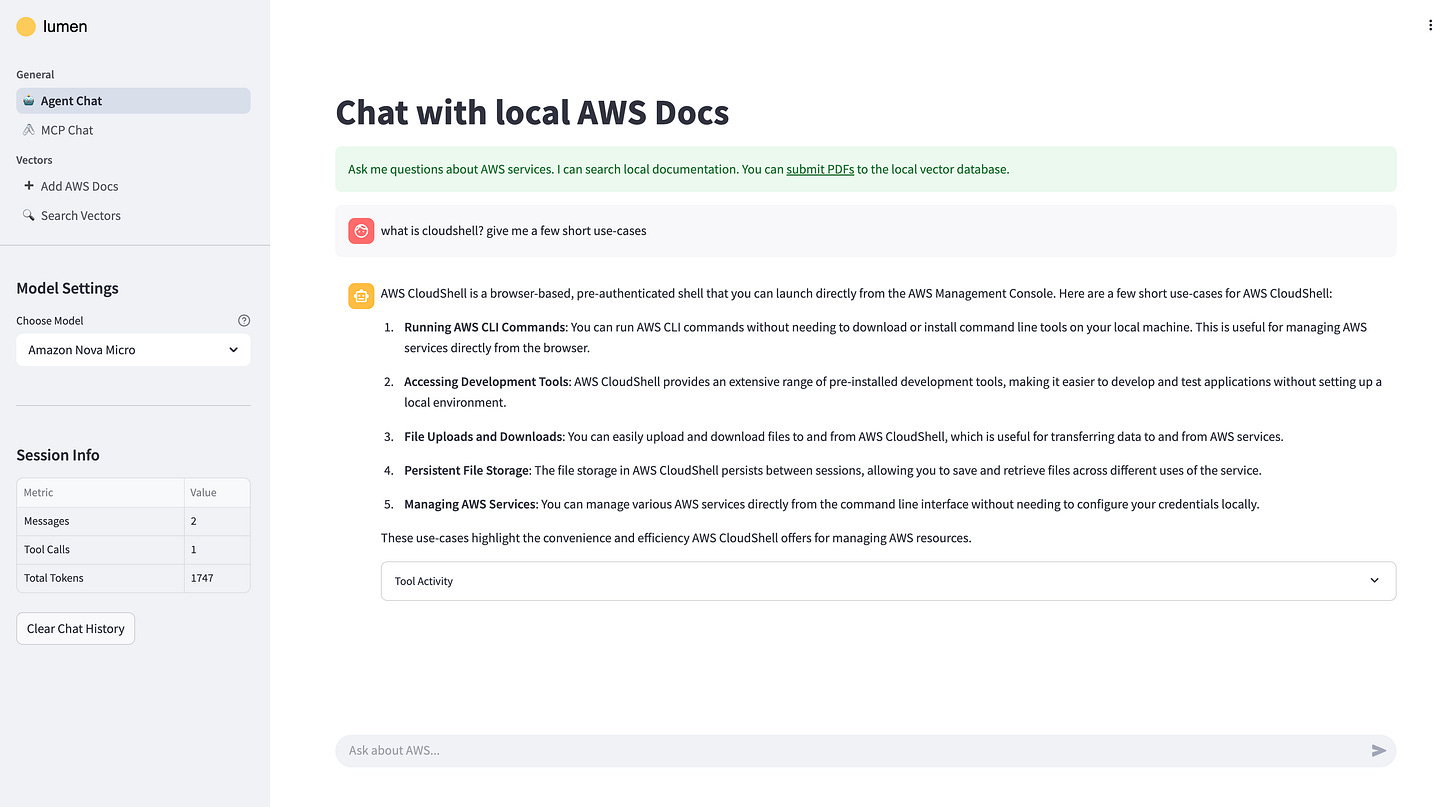Click the Accessing Development Tools bold text

click(x=487, y=382)
